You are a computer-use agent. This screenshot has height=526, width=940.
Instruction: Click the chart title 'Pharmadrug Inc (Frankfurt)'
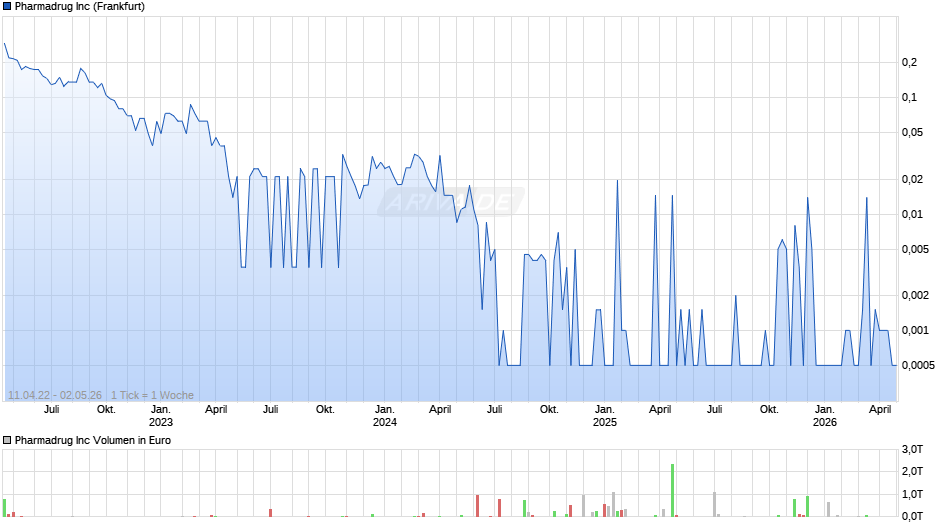coord(80,7)
